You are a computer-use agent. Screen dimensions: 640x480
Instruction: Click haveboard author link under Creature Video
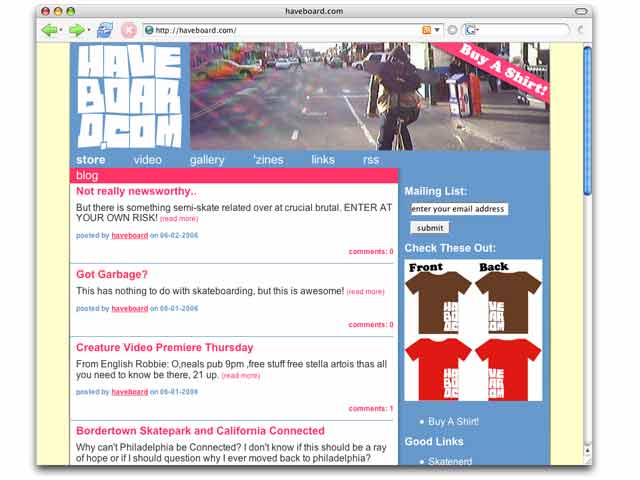tap(130, 392)
